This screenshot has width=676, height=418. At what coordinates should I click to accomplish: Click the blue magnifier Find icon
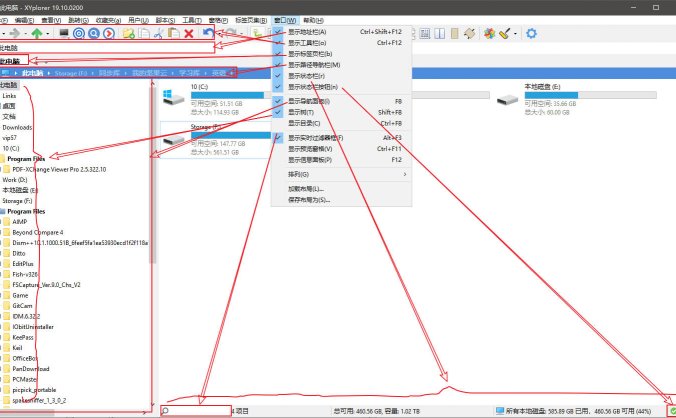94,33
